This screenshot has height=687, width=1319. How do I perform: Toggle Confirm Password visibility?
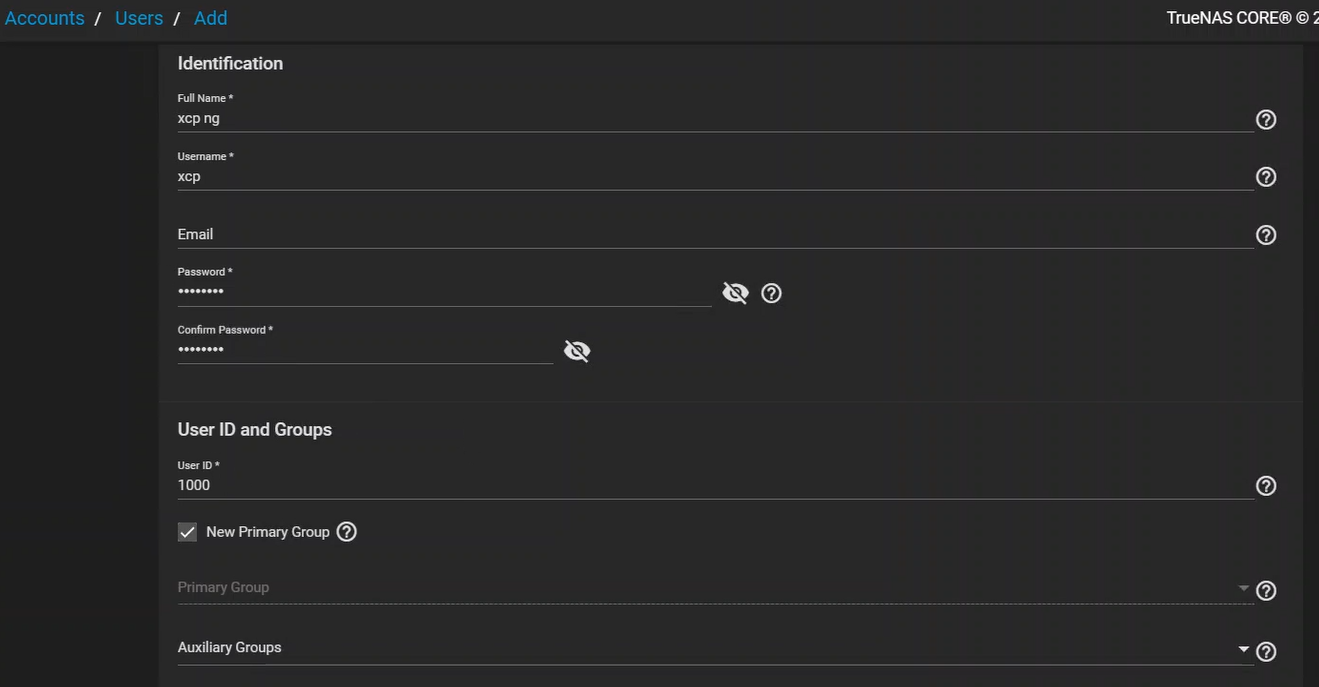(577, 351)
